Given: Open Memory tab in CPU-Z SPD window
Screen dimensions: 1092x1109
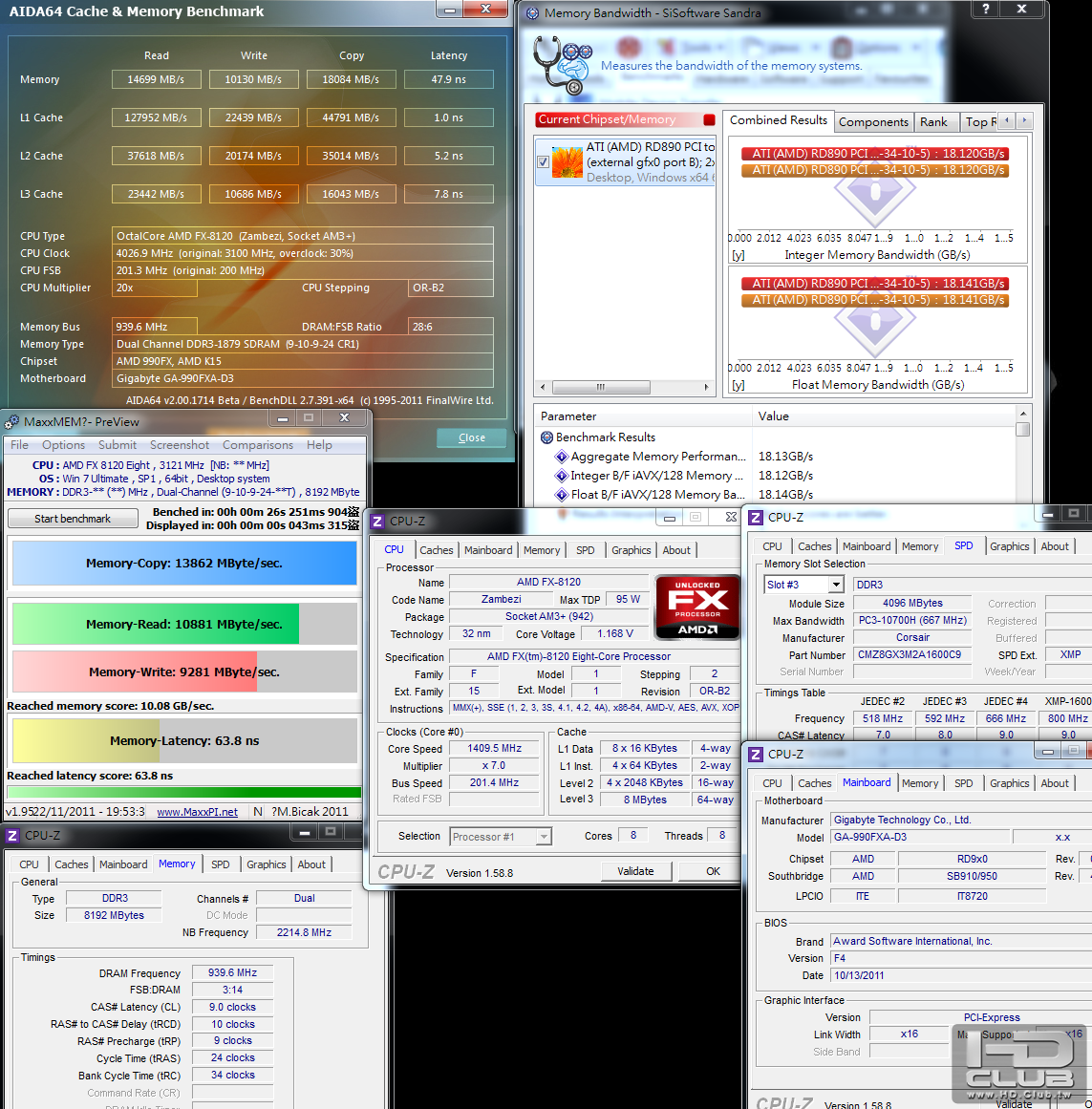Looking at the screenshot, I should [x=919, y=546].
